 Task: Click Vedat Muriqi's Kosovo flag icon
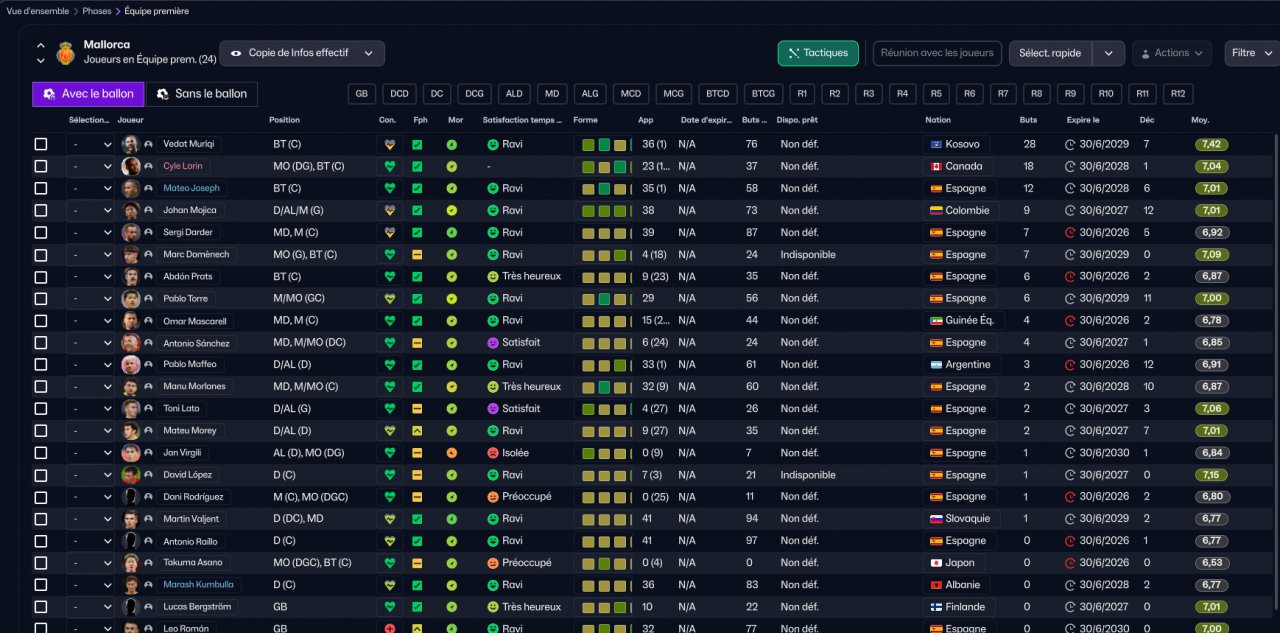point(936,144)
